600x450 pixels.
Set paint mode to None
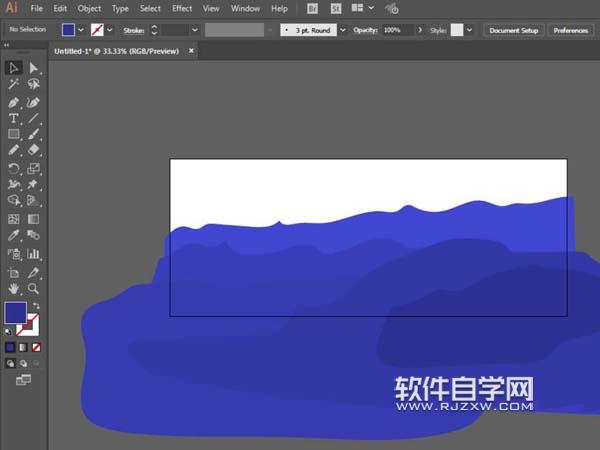point(36,347)
